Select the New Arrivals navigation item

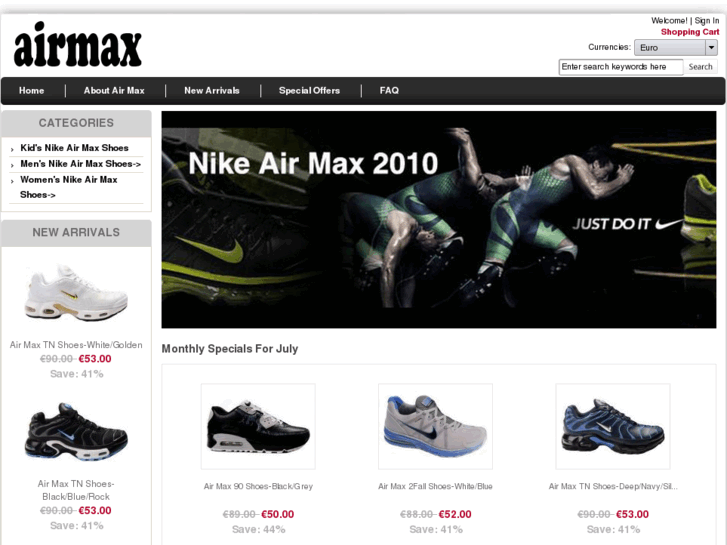212,90
